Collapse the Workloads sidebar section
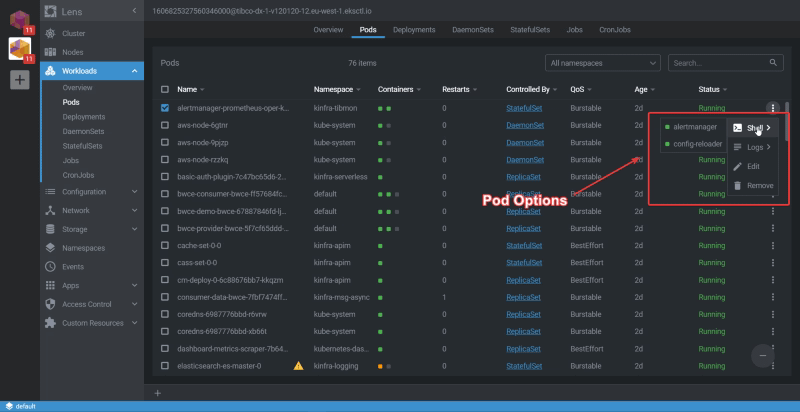The height and width of the screenshot is (412, 800). [135, 71]
